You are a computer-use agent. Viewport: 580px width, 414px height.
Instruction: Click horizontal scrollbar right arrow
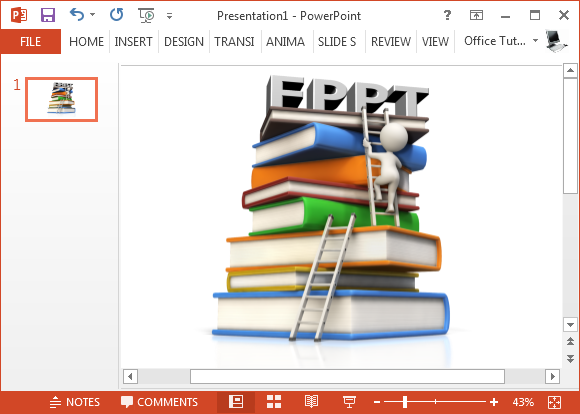553,377
